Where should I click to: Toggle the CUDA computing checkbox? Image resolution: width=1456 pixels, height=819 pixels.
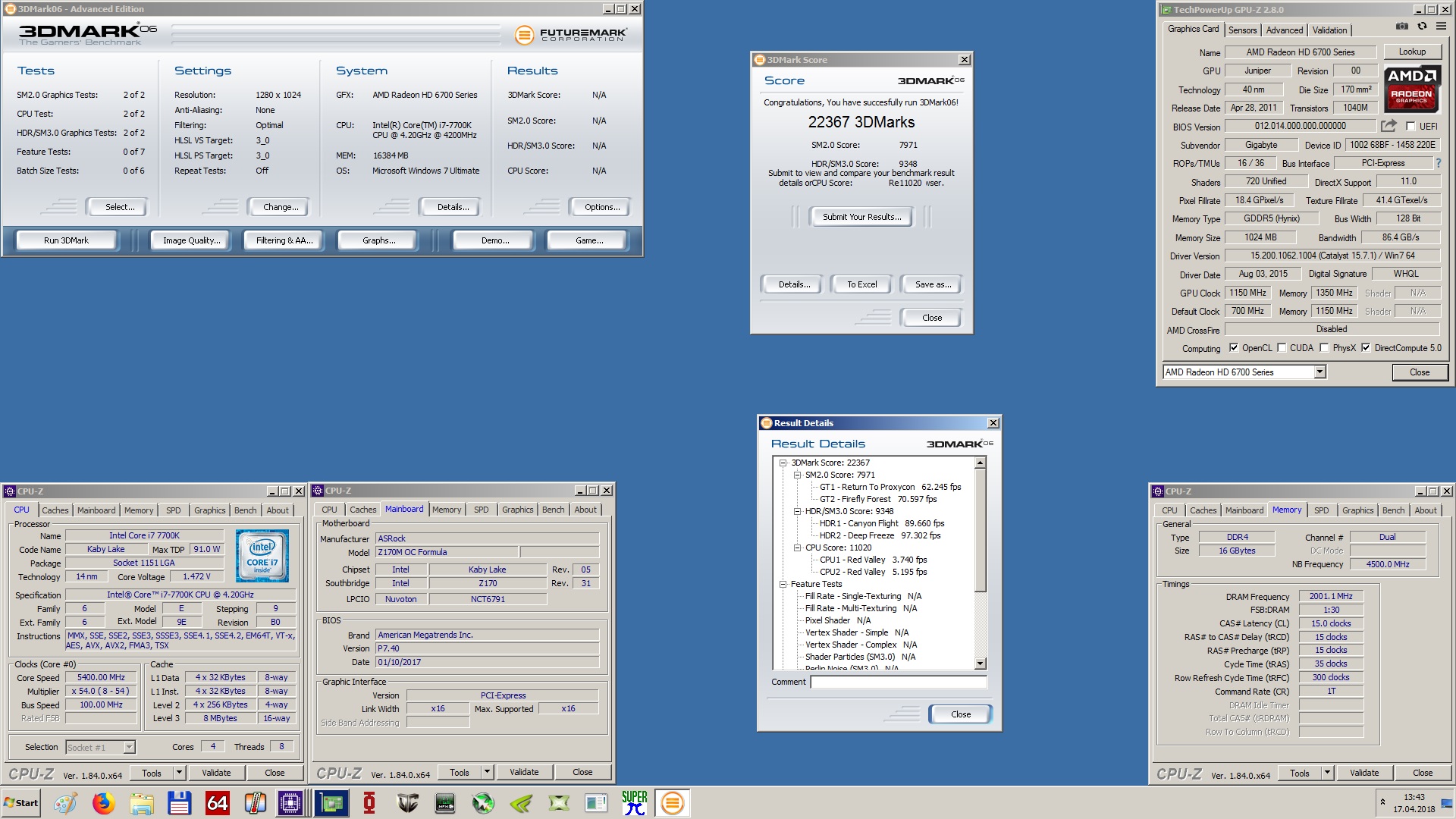point(1282,348)
